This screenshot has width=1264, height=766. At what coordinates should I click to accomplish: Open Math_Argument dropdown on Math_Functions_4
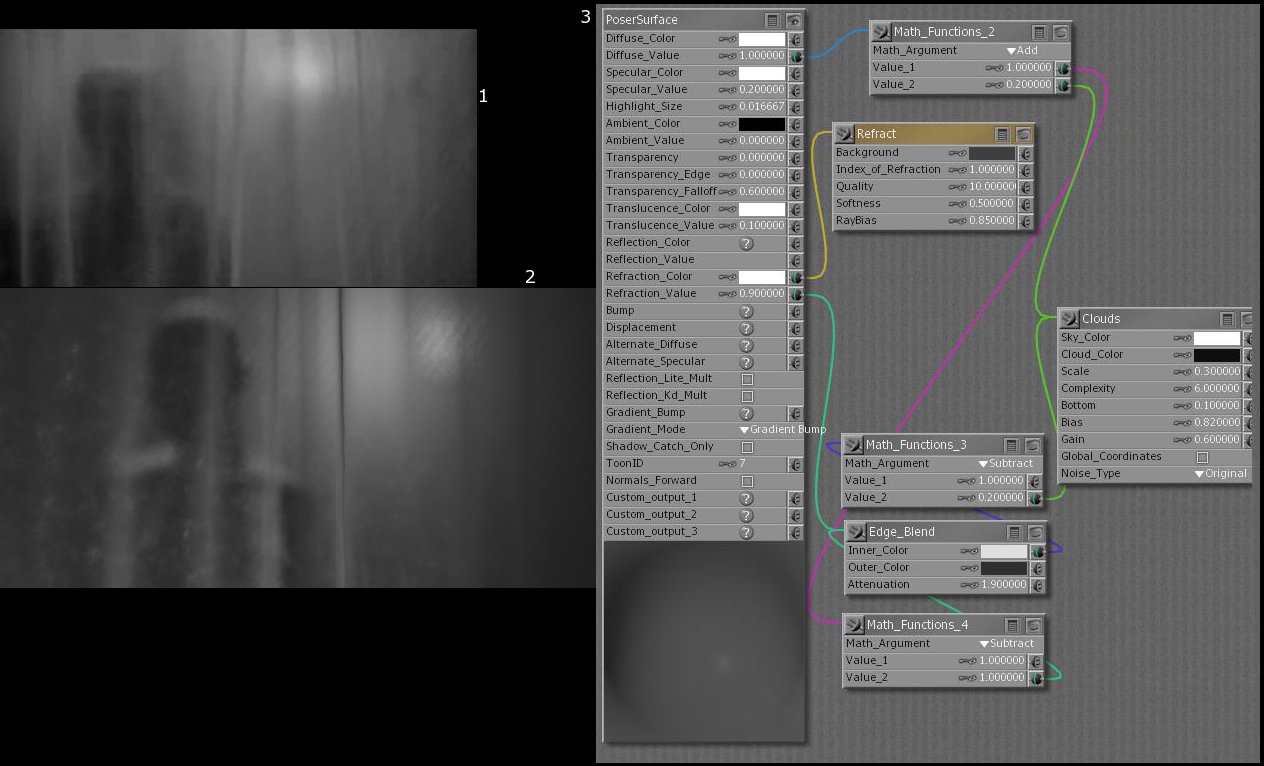tap(1006, 644)
